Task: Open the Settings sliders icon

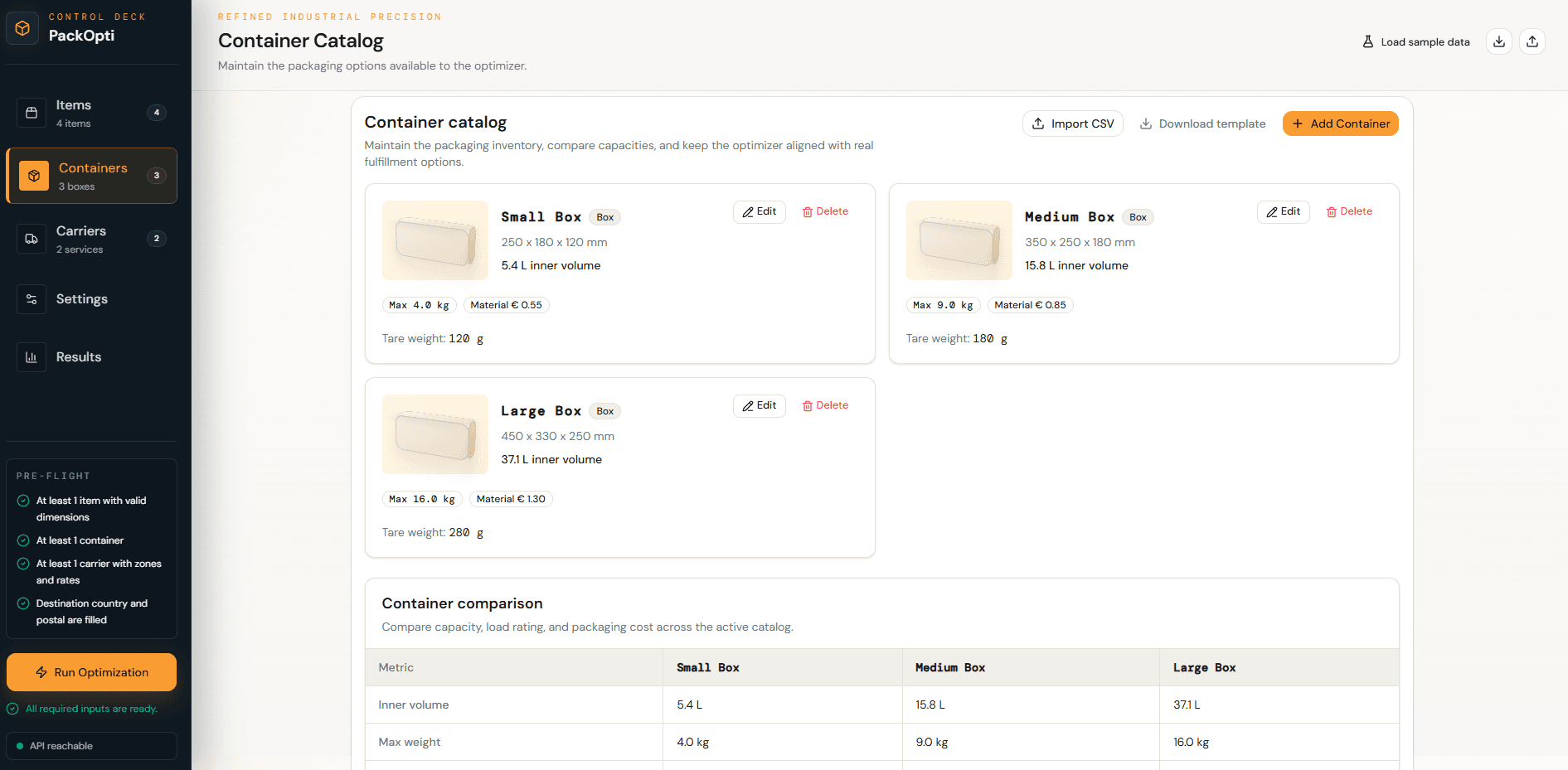Action: 32,299
